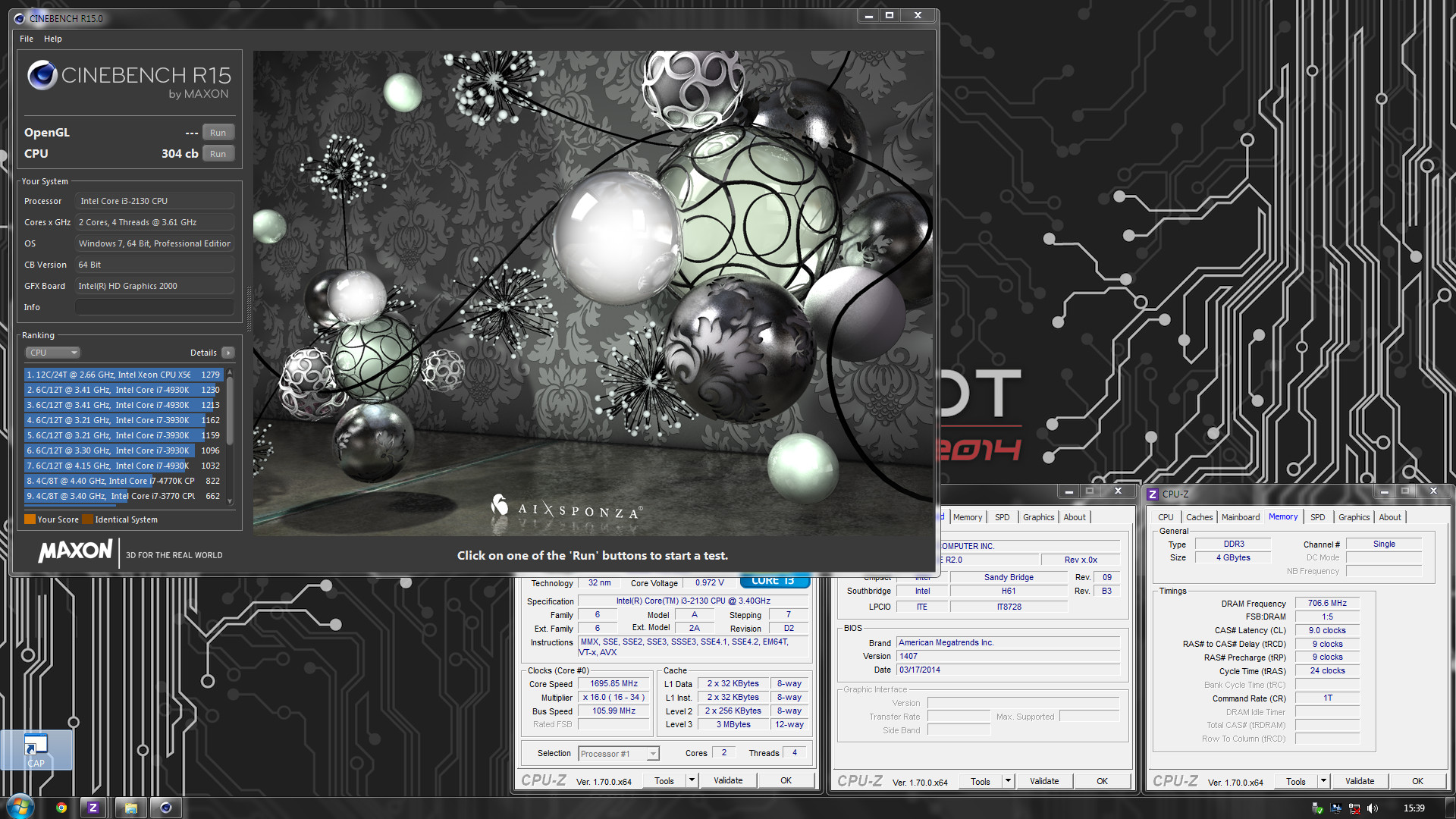The width and height of the screenshot is (1456, 819).
Task: Click the Info input field
Action: click(x=155, y=307)
